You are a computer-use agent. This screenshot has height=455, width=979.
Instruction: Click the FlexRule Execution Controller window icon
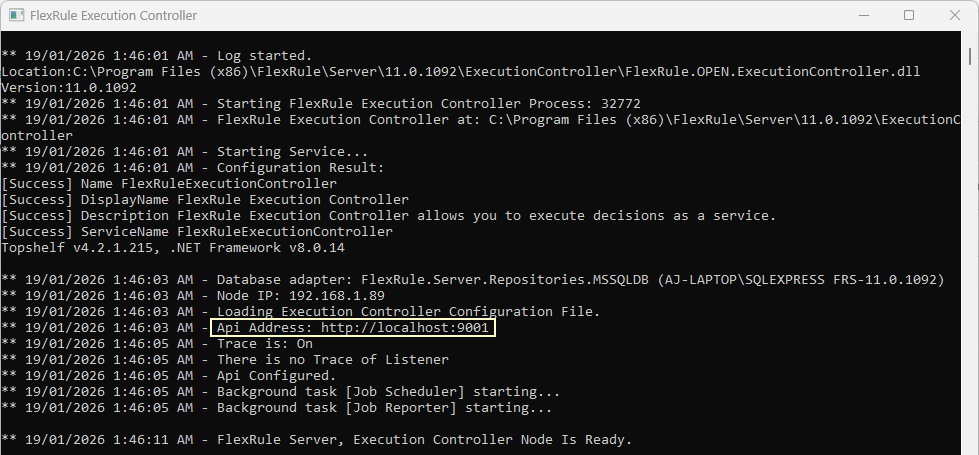[17, 16]
